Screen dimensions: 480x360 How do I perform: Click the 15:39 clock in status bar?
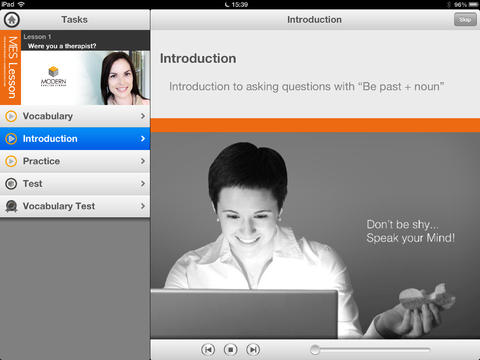point(240,4)
